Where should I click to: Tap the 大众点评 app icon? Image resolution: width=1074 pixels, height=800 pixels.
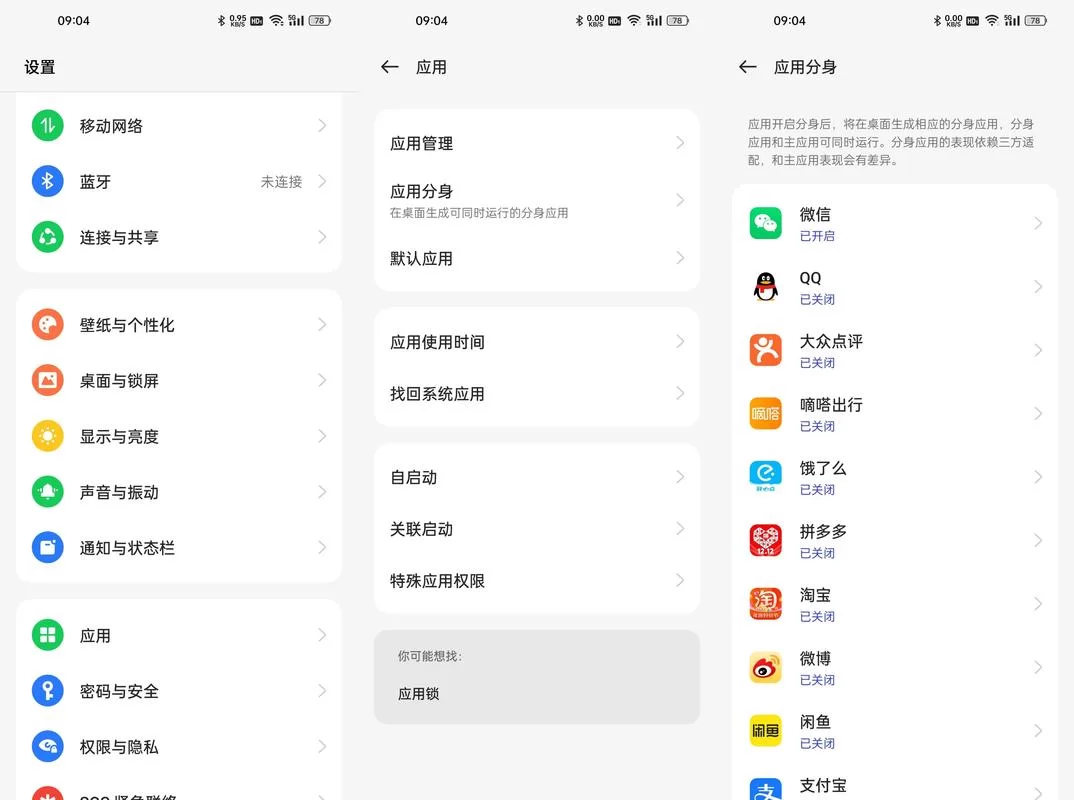point(766,350)
